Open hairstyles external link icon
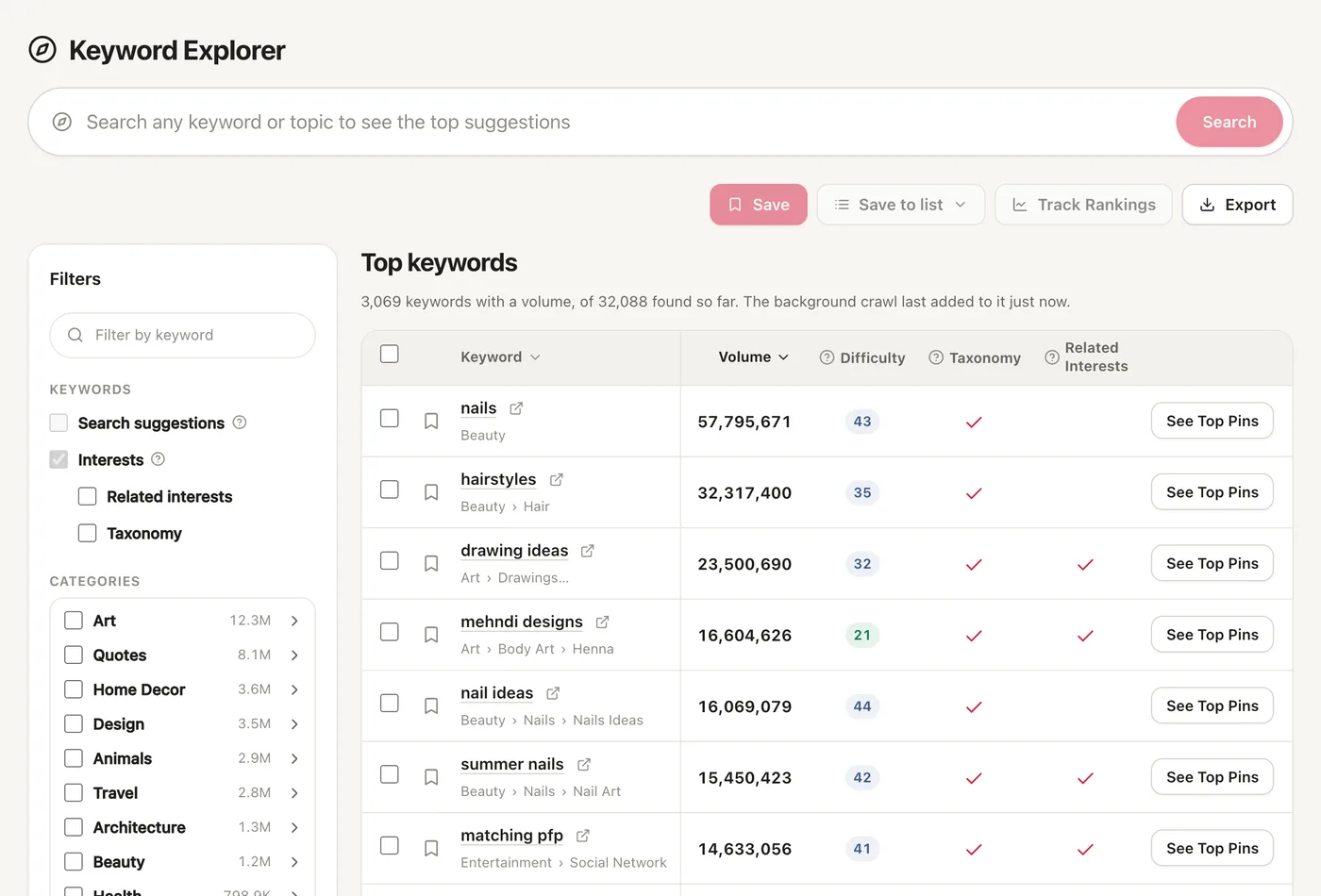Screen dimensions: 1321x896 coord(557,479)
